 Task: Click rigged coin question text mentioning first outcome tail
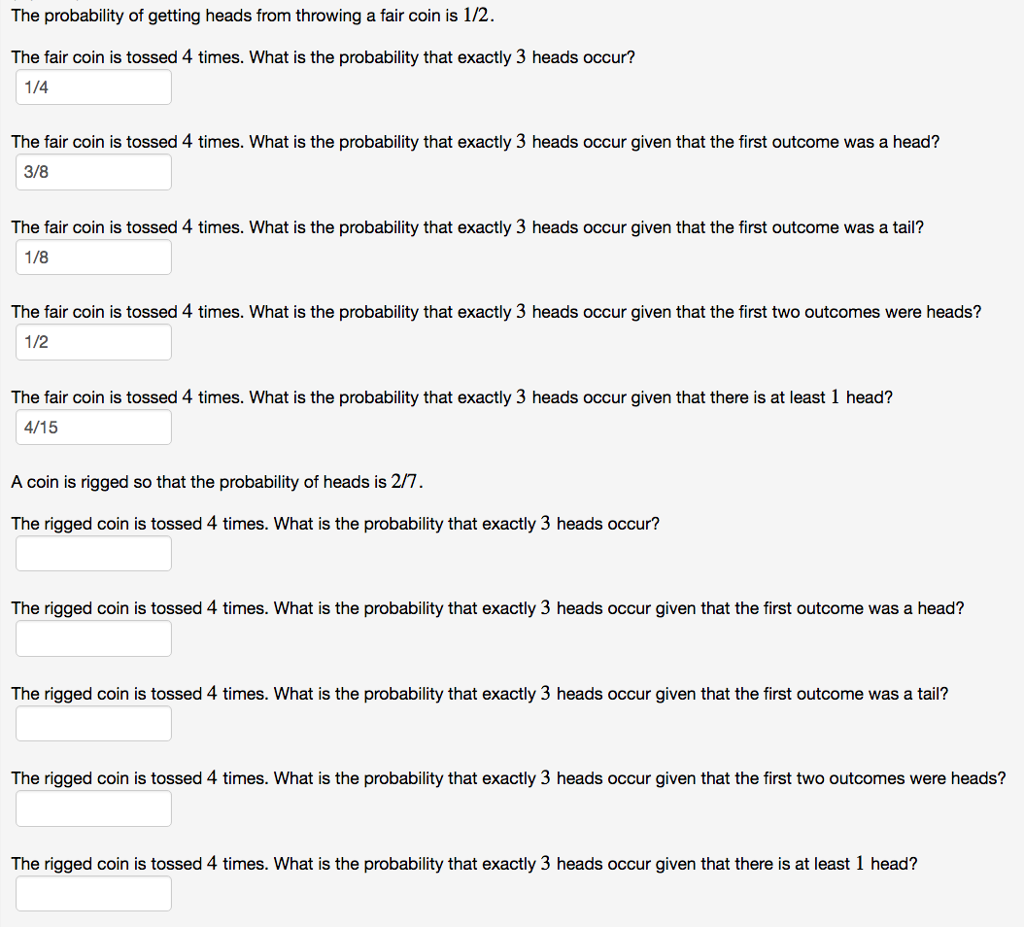(x=479, y=693)
